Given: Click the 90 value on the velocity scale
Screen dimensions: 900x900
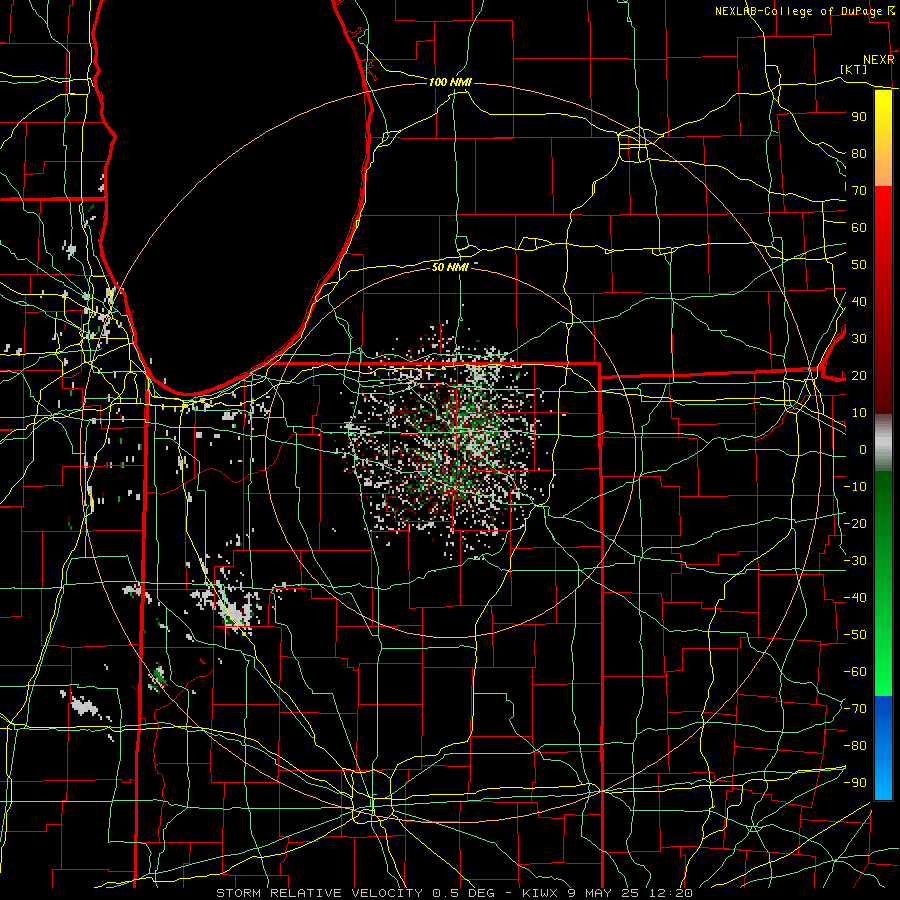Looking at the screenshot, I should coord(859,117).
